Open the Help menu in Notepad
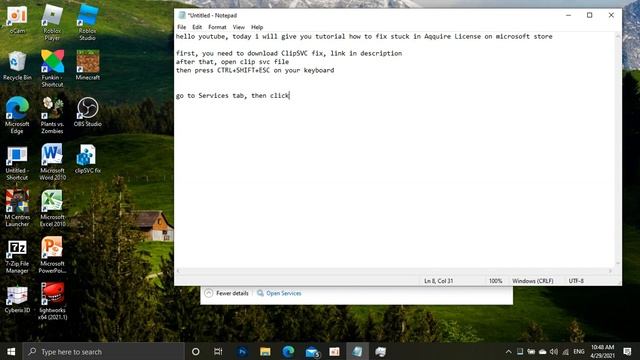 click(x=257, y=27)
